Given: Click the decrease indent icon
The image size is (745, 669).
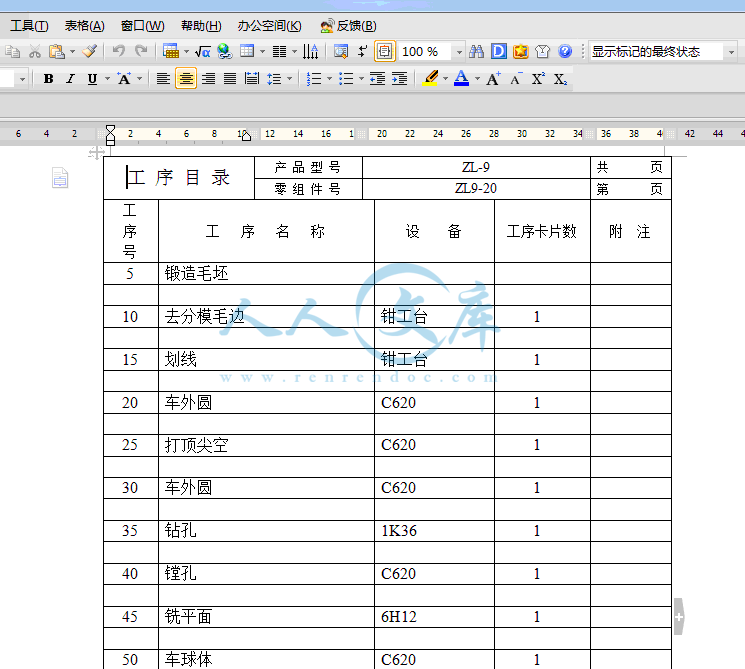Looking at the screenshot, I should pyautogui.click(x=378, y=78).
